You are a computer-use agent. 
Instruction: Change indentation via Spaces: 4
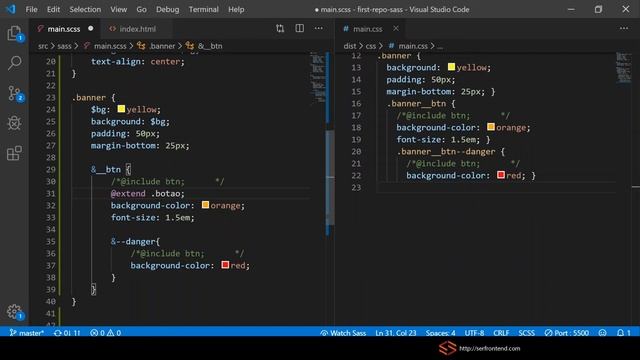coord(440,333)
